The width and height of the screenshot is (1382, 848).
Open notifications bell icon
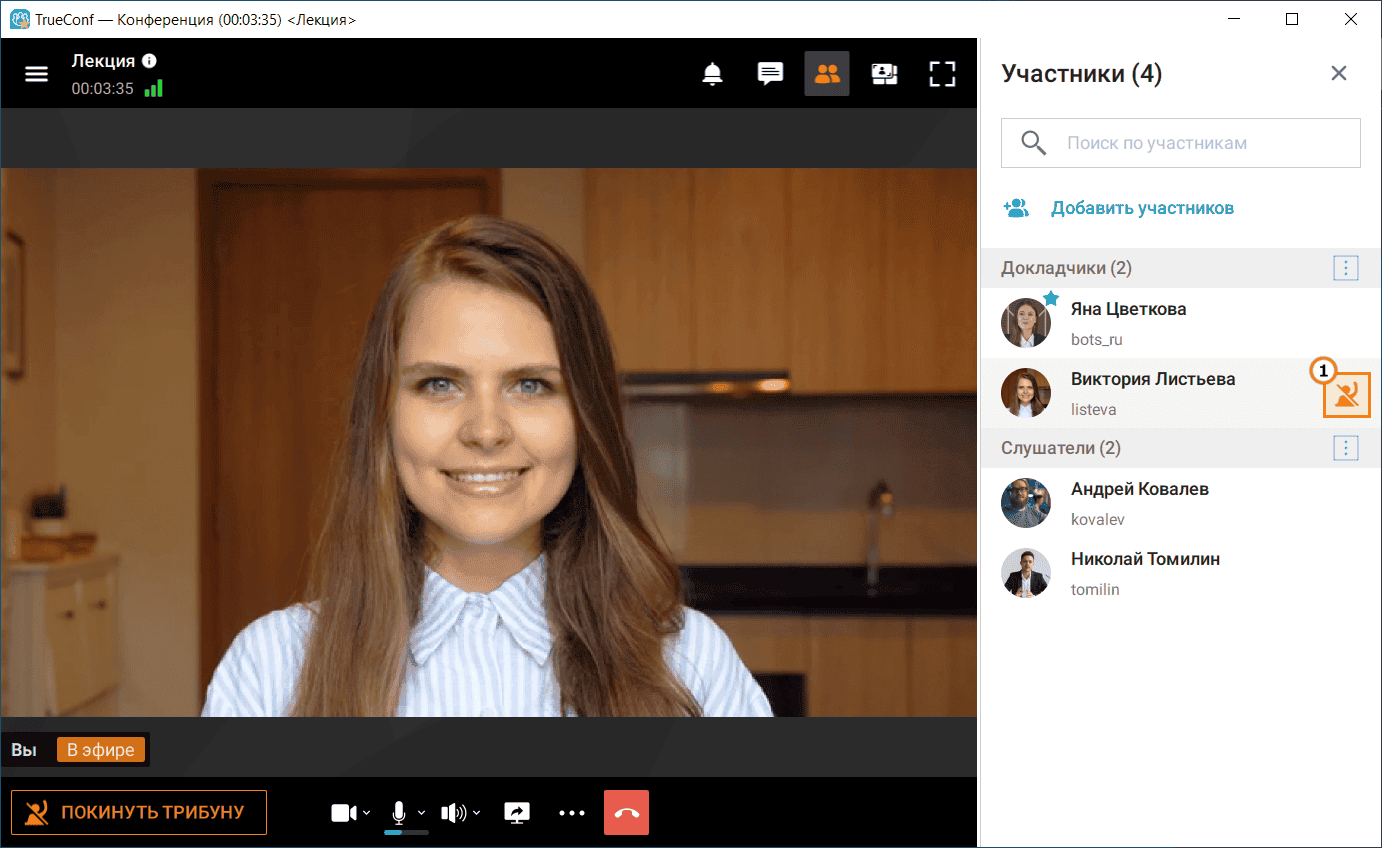click(x=712, y=74)
